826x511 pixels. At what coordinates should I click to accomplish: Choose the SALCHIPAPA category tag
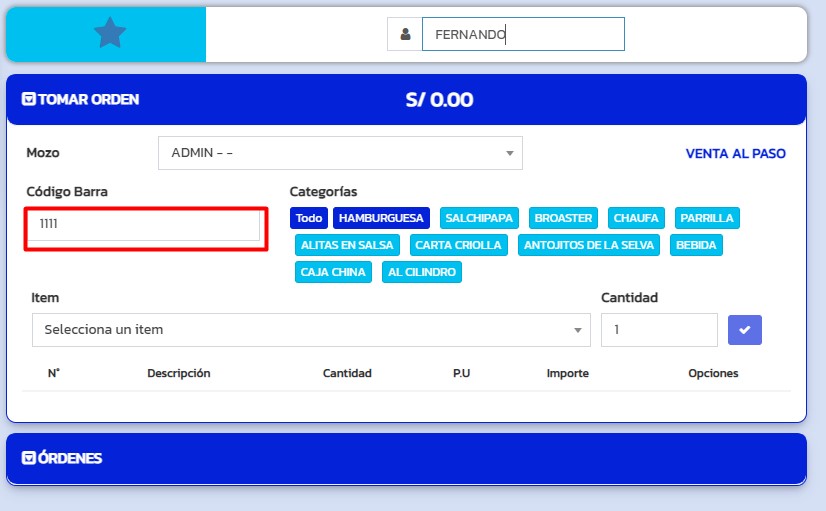click(x=479, y=218)
